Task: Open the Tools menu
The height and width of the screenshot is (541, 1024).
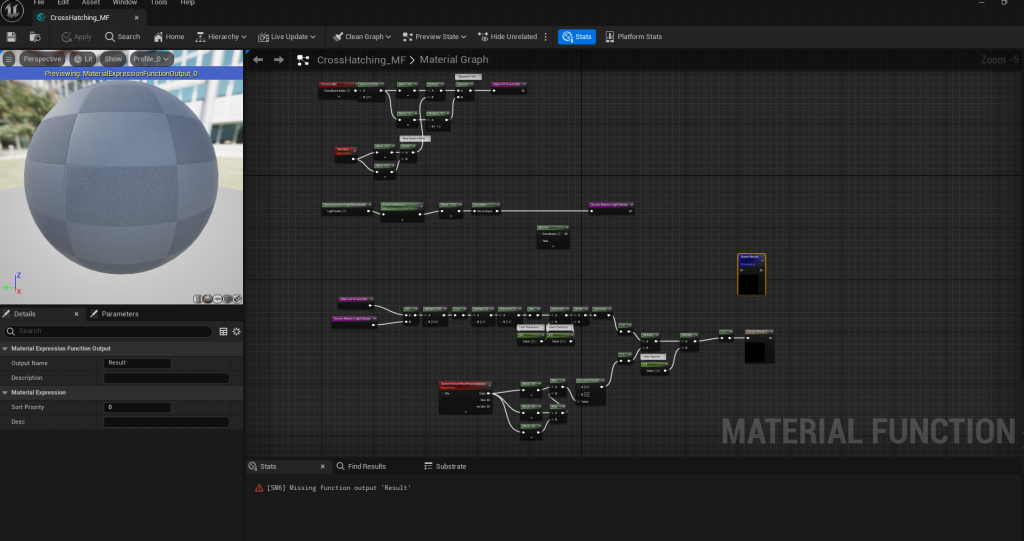Action: (159, 3)
